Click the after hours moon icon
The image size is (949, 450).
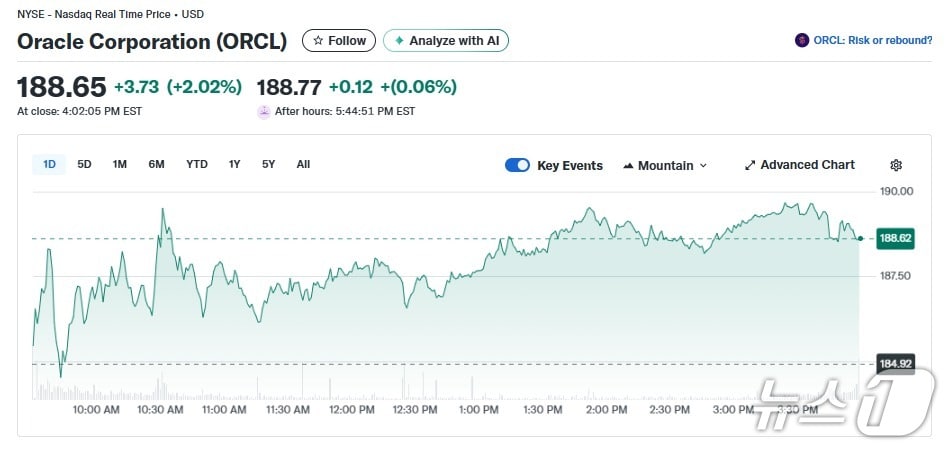tap(264, 112)
